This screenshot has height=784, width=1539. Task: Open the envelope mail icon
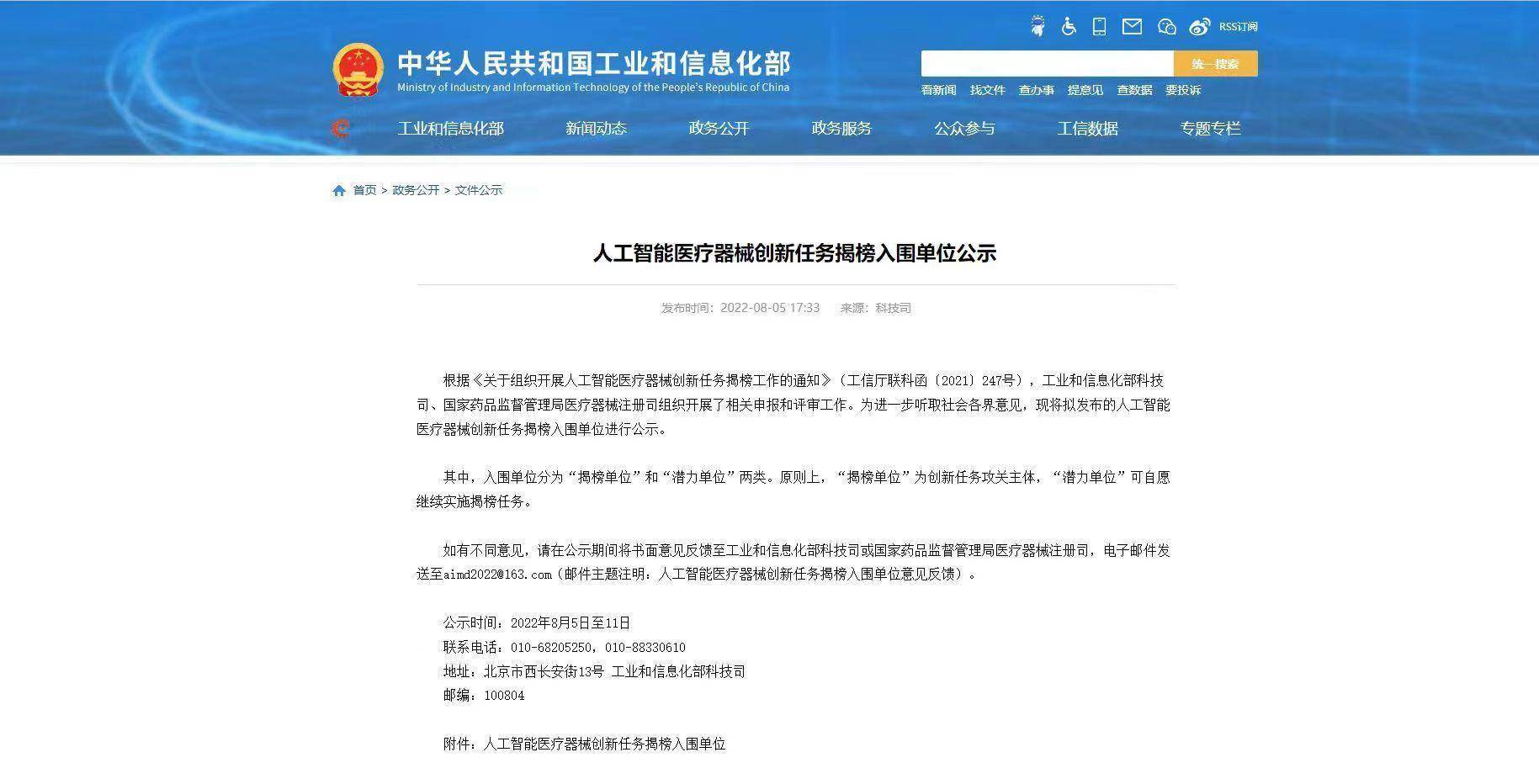(1132, 27)
